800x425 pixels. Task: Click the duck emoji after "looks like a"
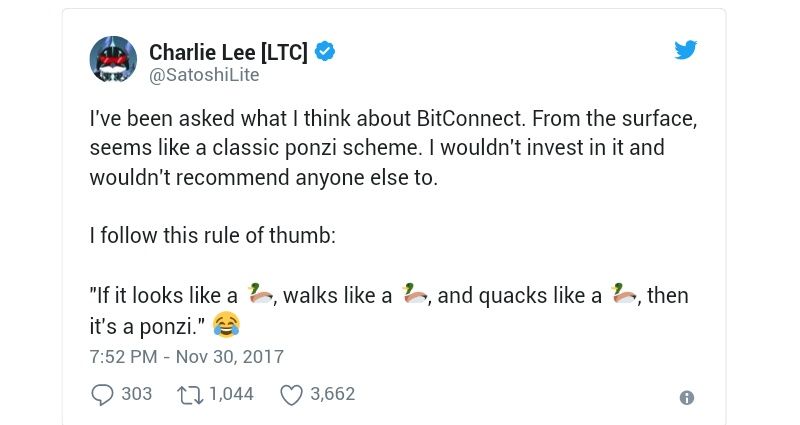[x=260, y=294]
